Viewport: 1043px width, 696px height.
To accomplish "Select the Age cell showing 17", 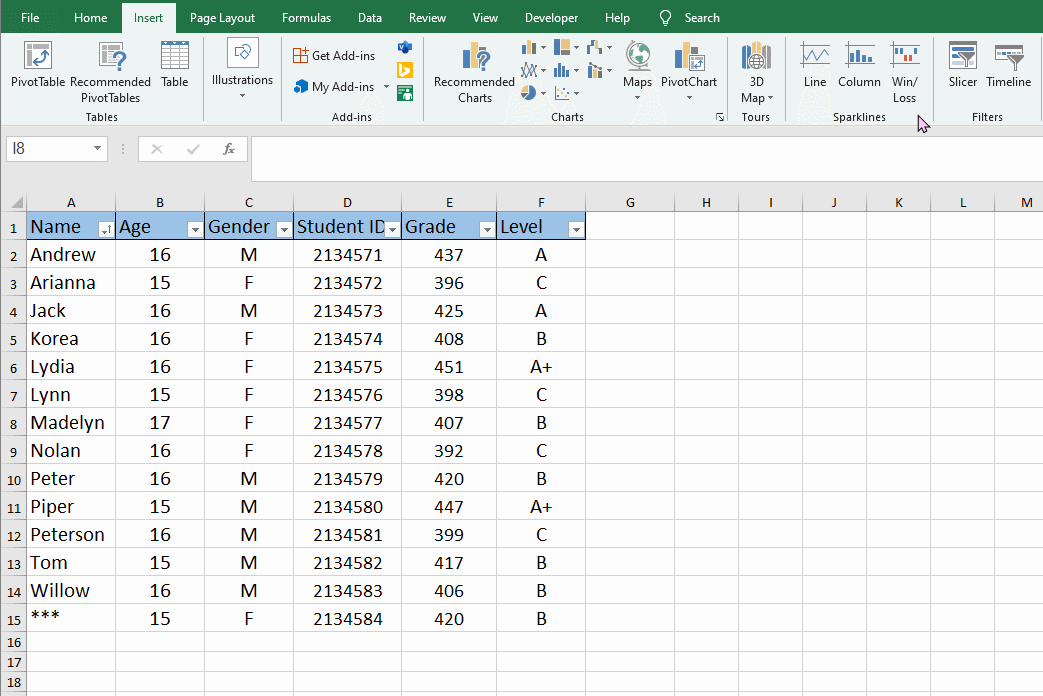I will coord(160,423).
